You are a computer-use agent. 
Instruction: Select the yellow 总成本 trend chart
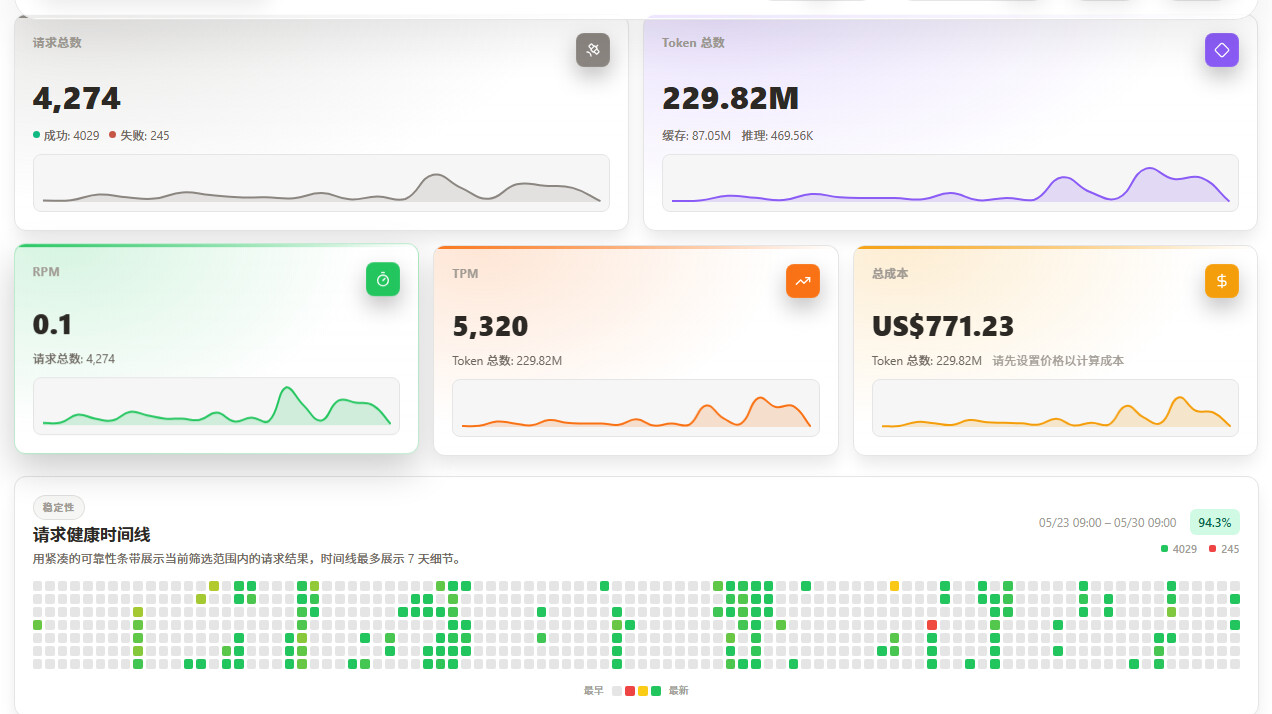pos(1055,408)
